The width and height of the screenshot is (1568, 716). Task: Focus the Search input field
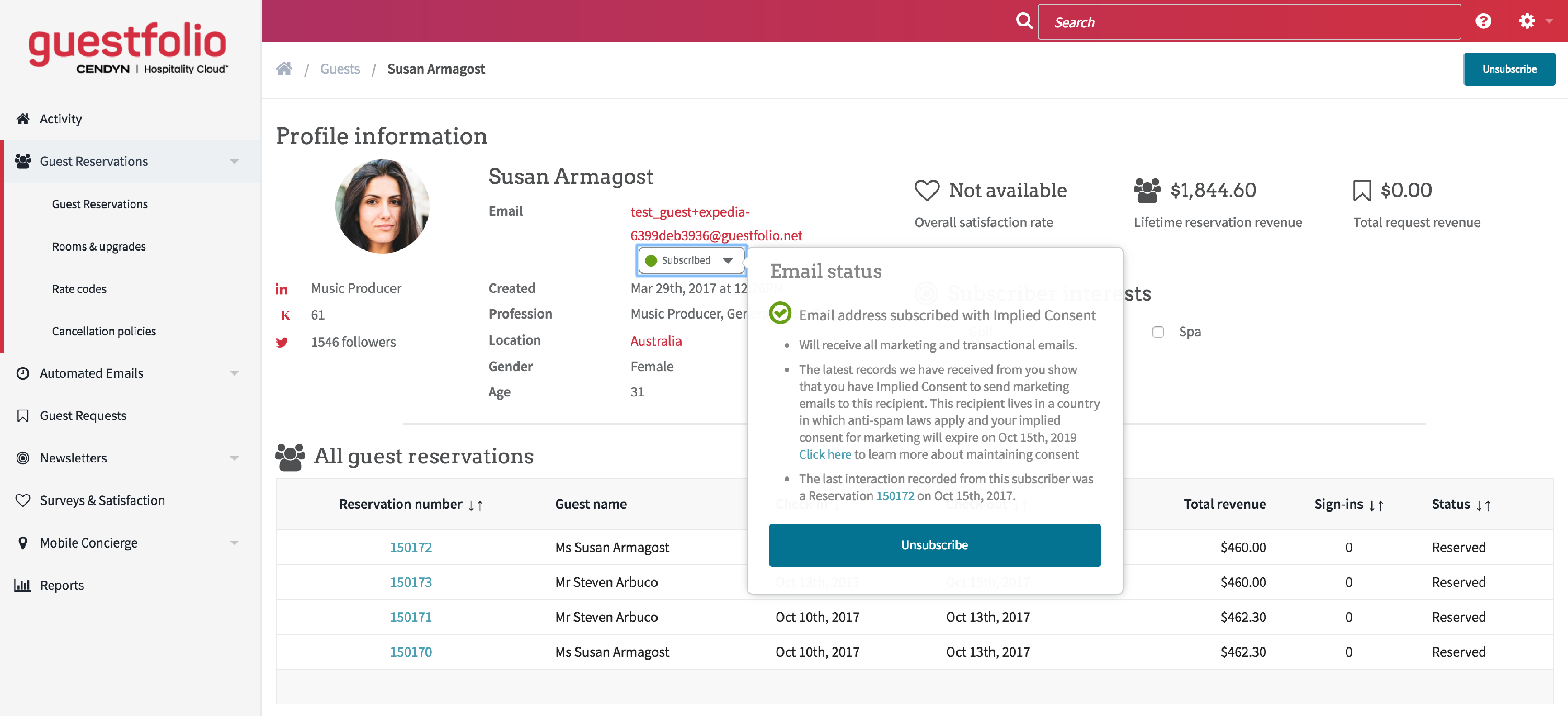tap(1249, 22)
